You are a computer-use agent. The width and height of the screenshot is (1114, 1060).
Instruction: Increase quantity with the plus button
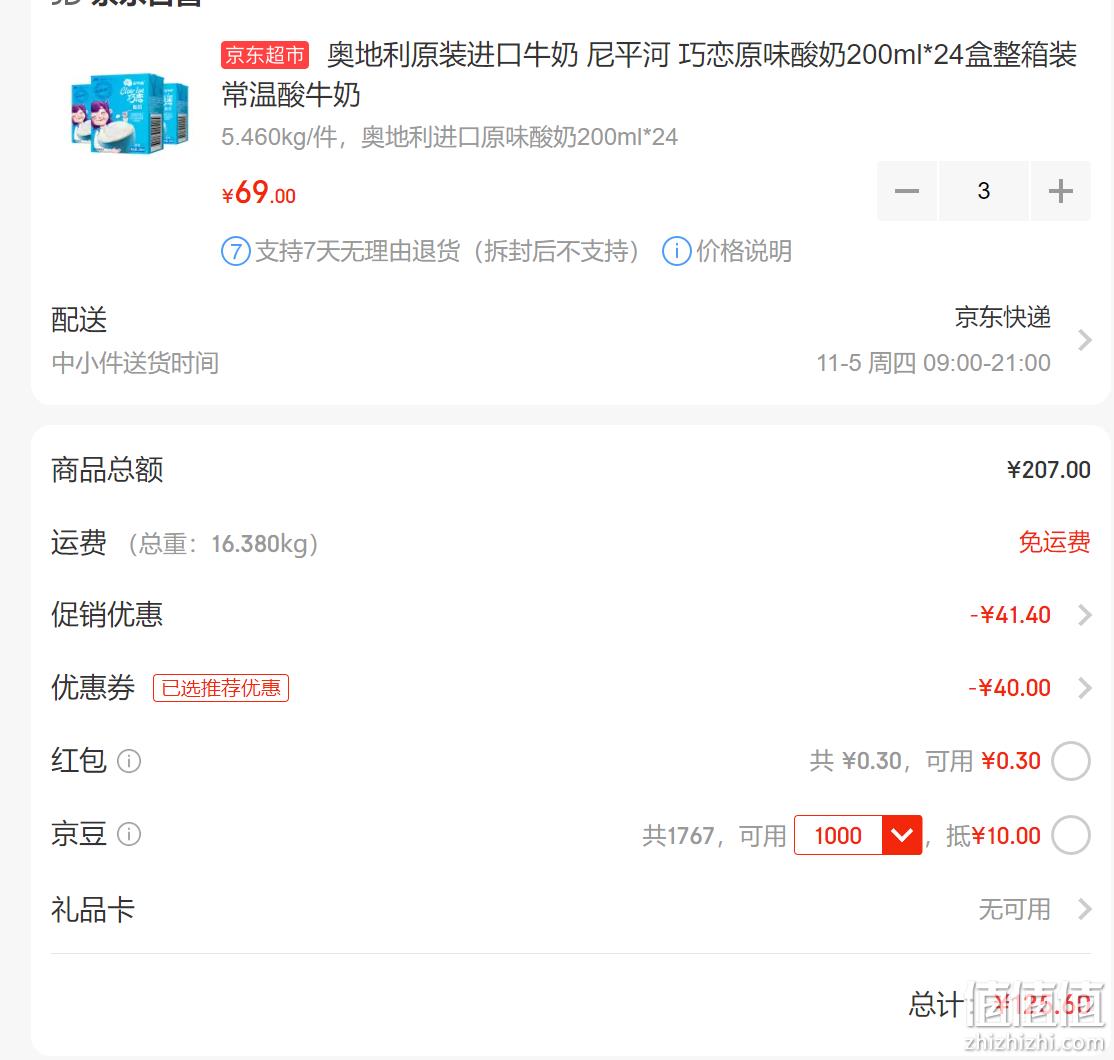tap(1060, 190)
